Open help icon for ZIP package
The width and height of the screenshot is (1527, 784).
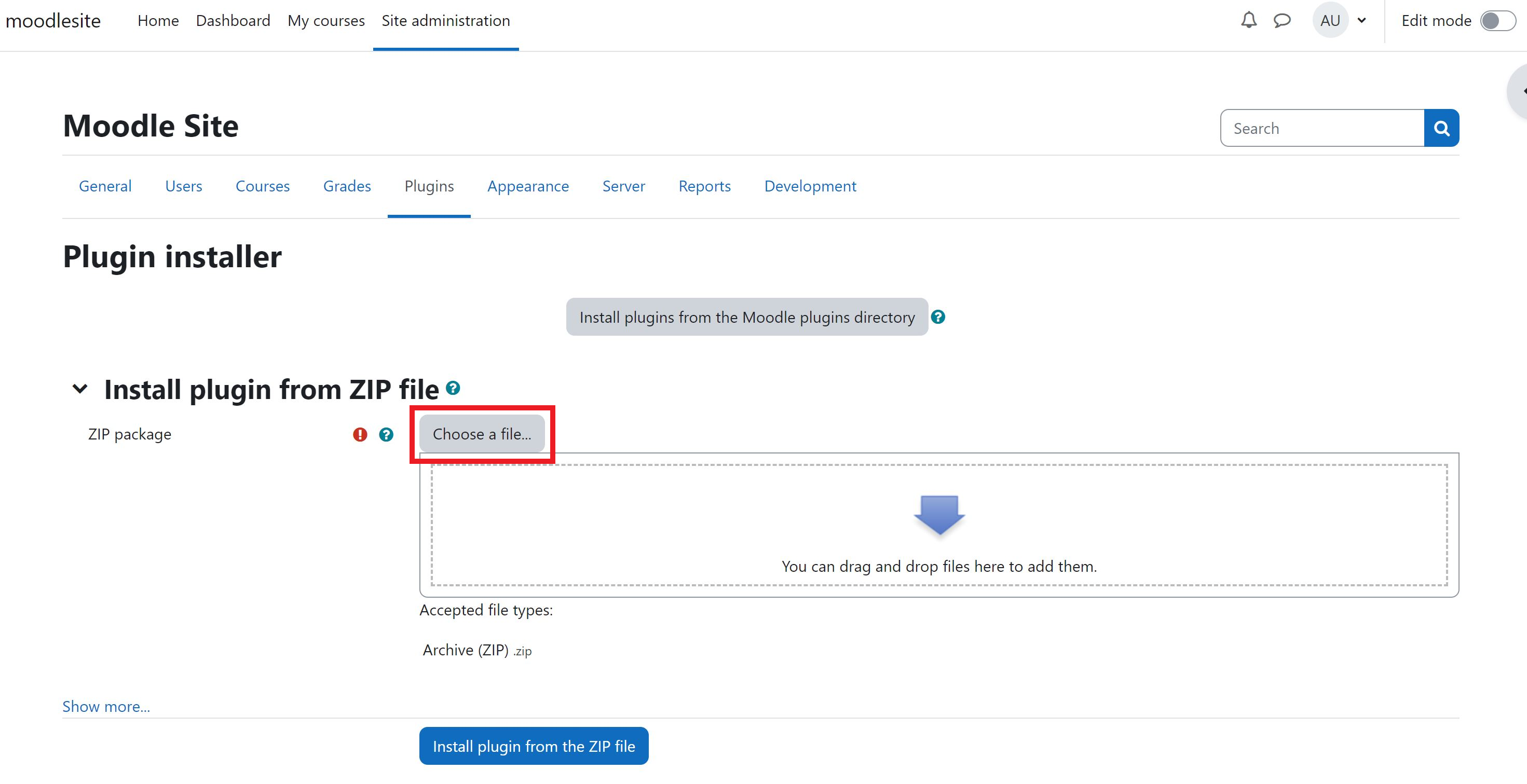(x=386, y=434)
